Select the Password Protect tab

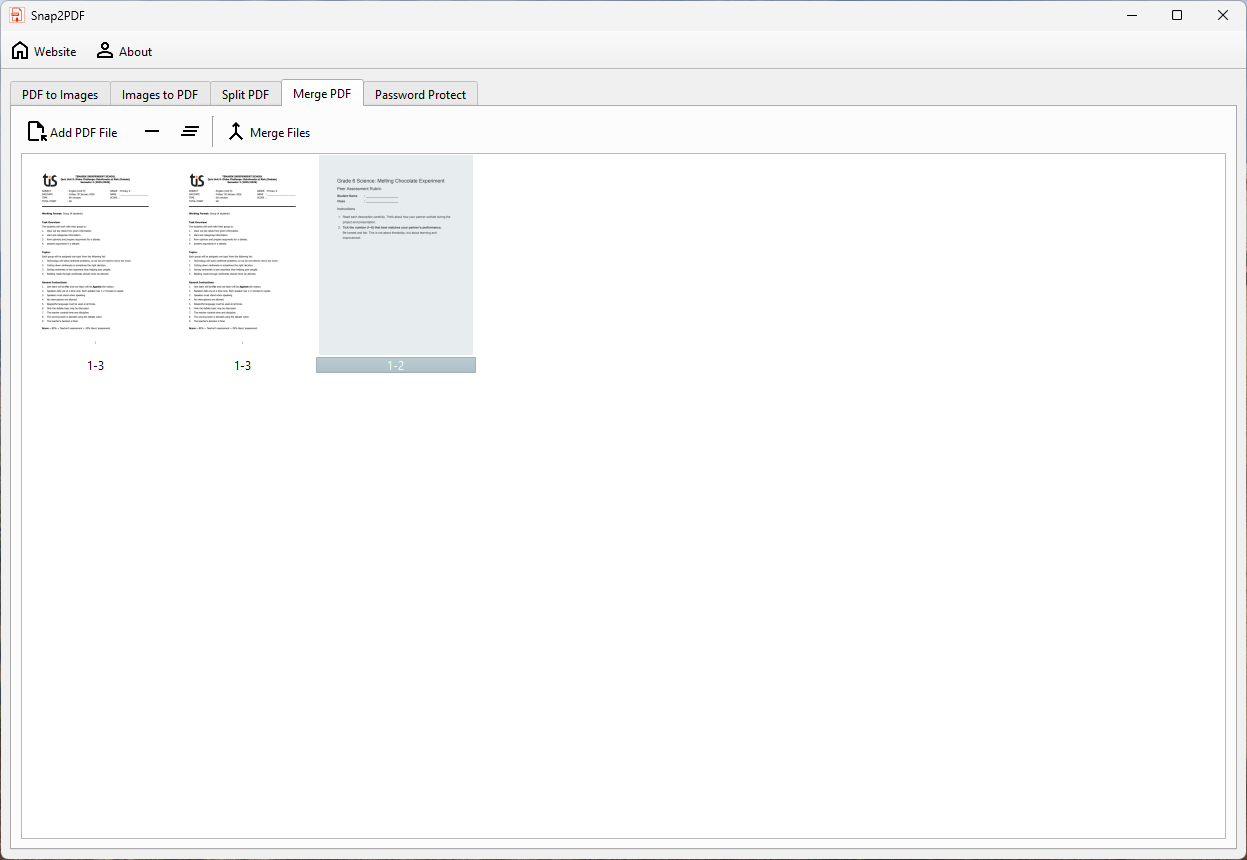click(x=420, y=95)
